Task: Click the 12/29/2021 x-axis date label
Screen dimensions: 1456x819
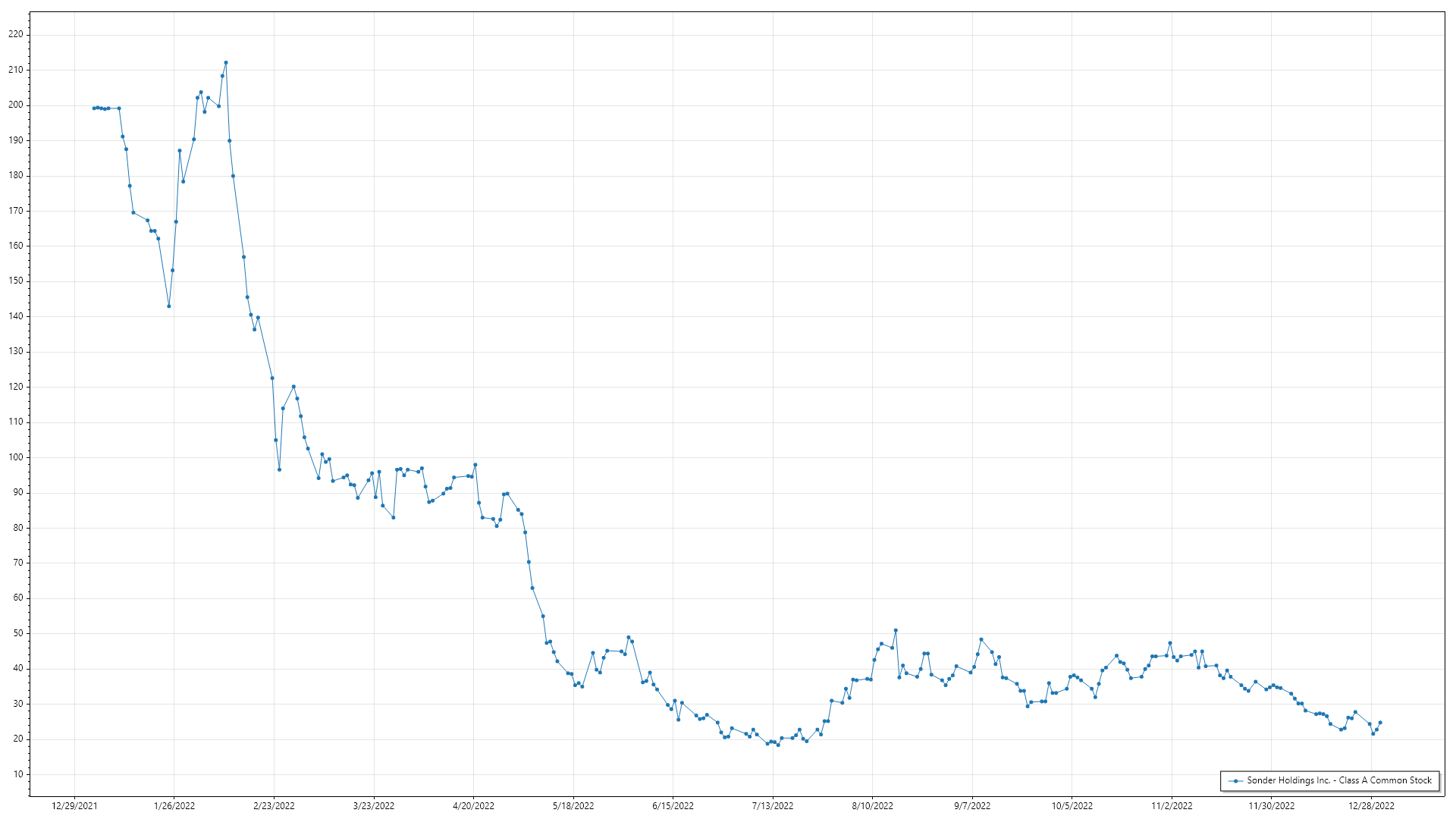Action: click(74, 805)
